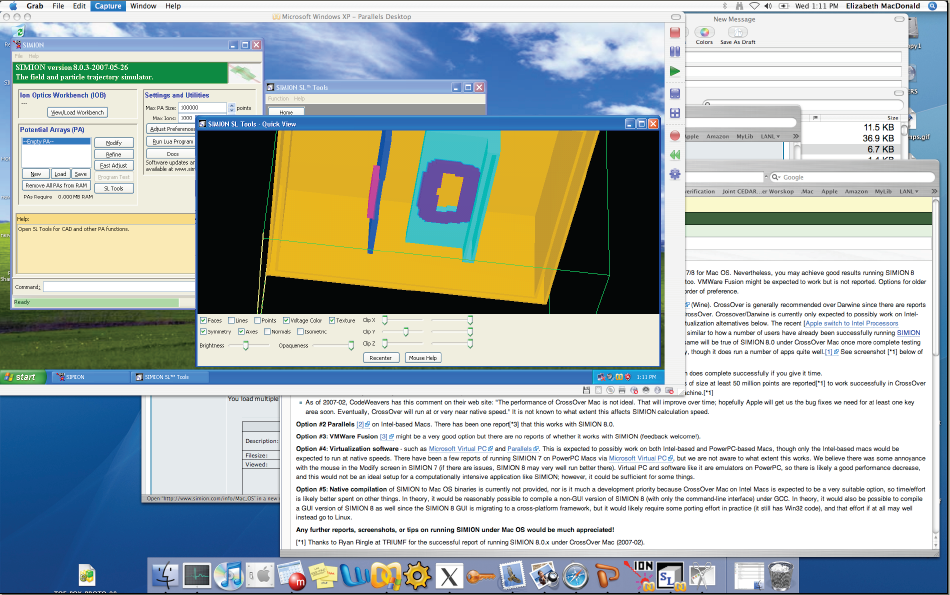Select the Empty PA list entry
This screenshot has height=595, width=950.
56,141
